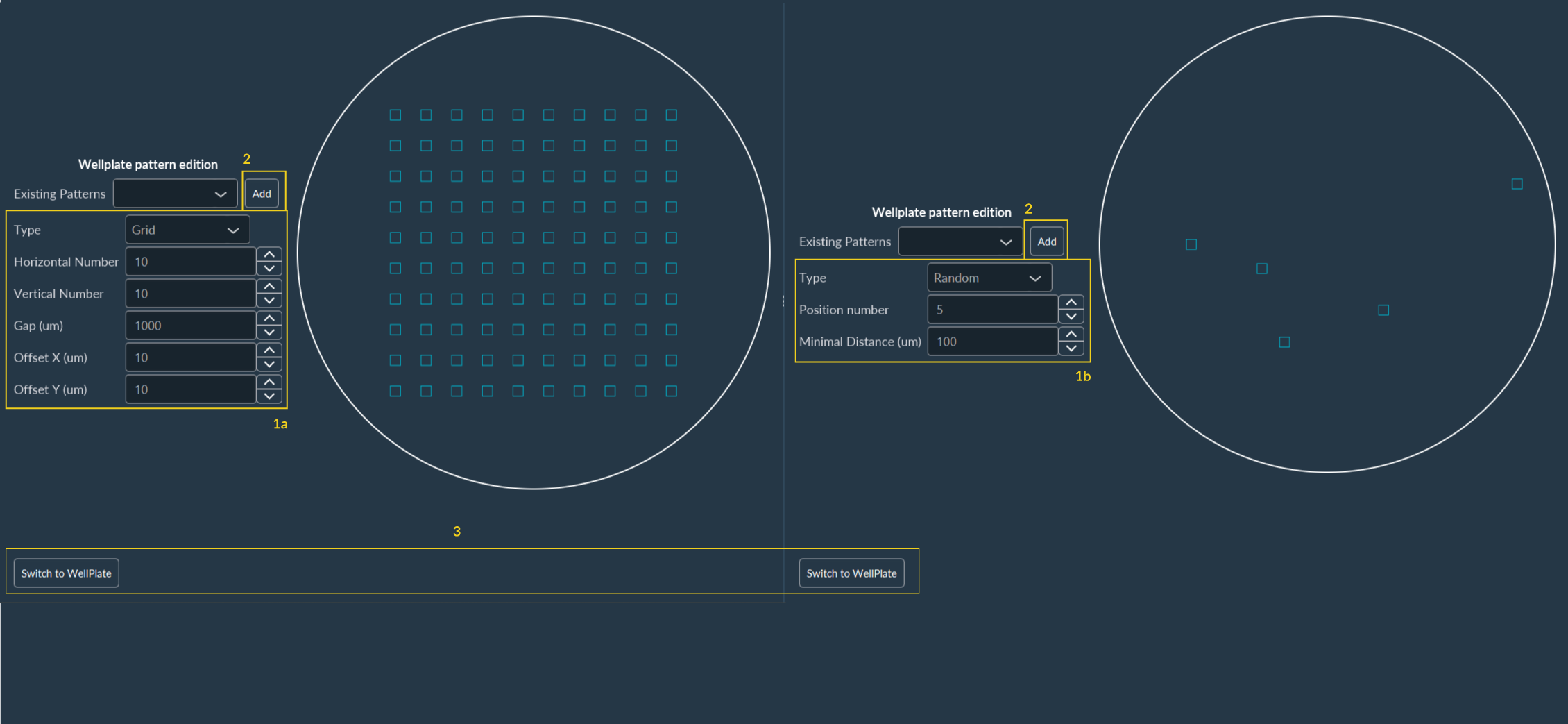
Task: Increment Position number with the up arrow
Action: [x=1071, y=303]
